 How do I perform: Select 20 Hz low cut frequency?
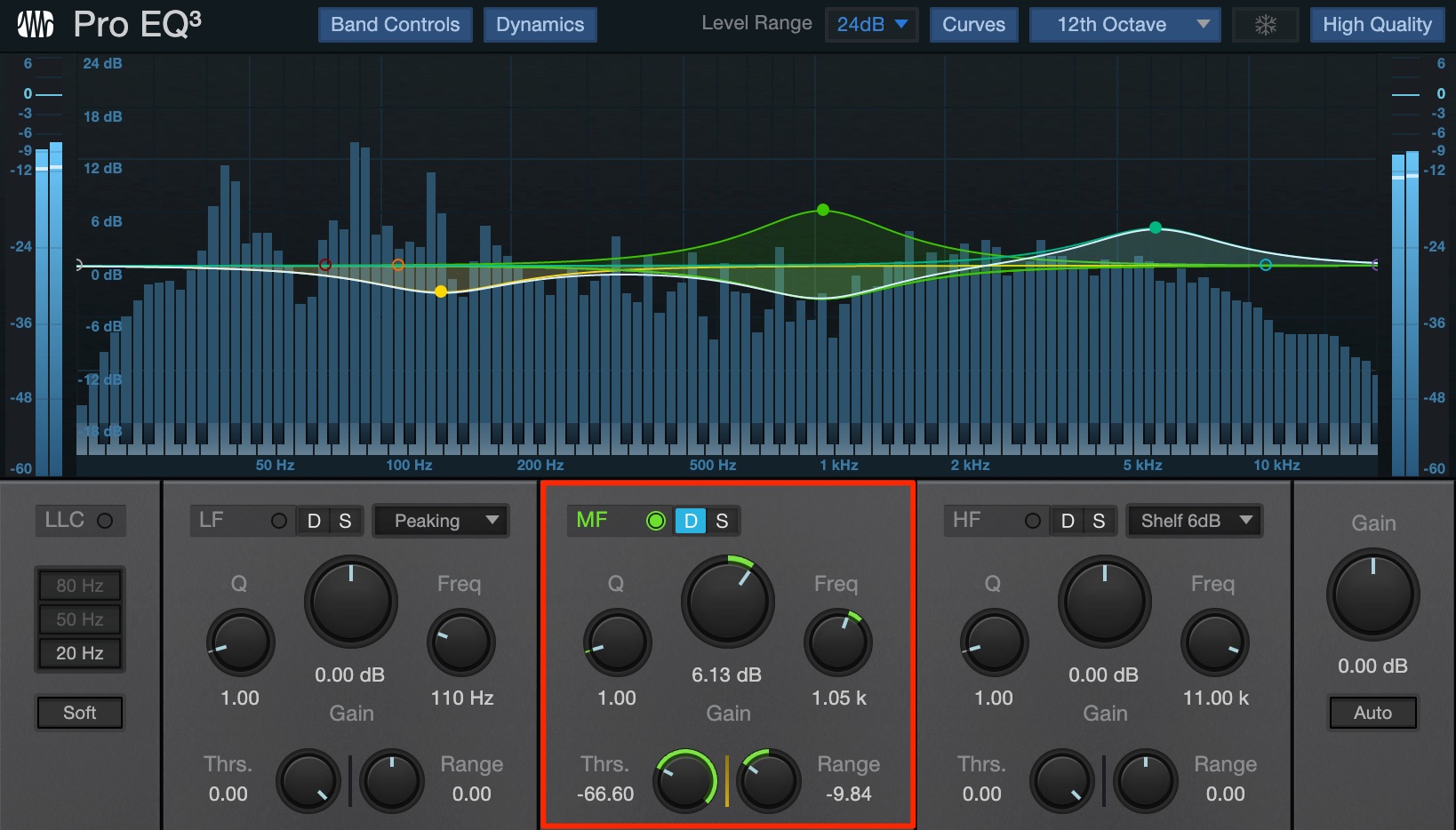tap(80, 653)
